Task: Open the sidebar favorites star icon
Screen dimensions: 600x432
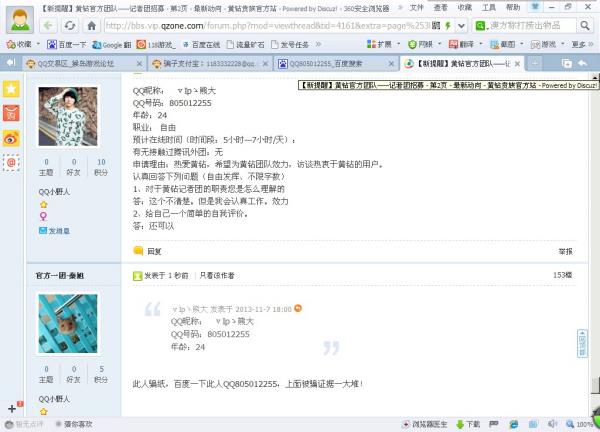Action: click(11, 89)
